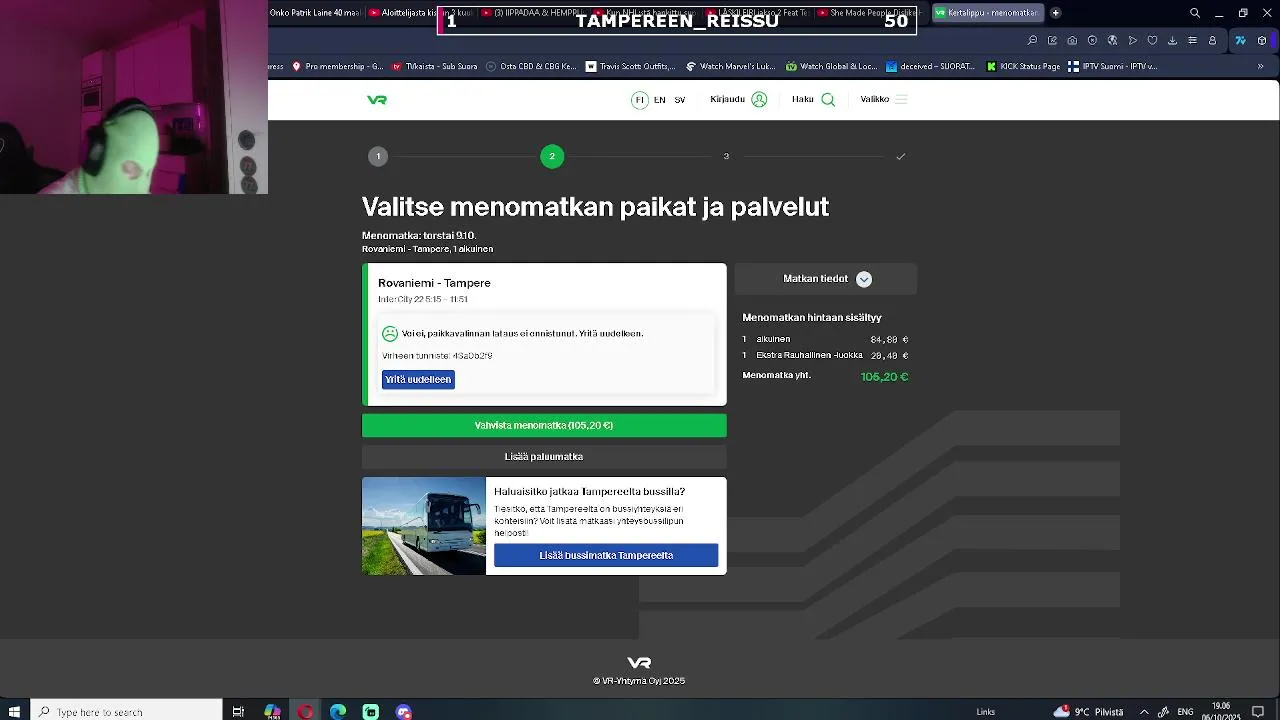Click Lisää bussimatka Tampereelta button
This screenshot has width=1280, height=720.
click(x=606, y=556)
